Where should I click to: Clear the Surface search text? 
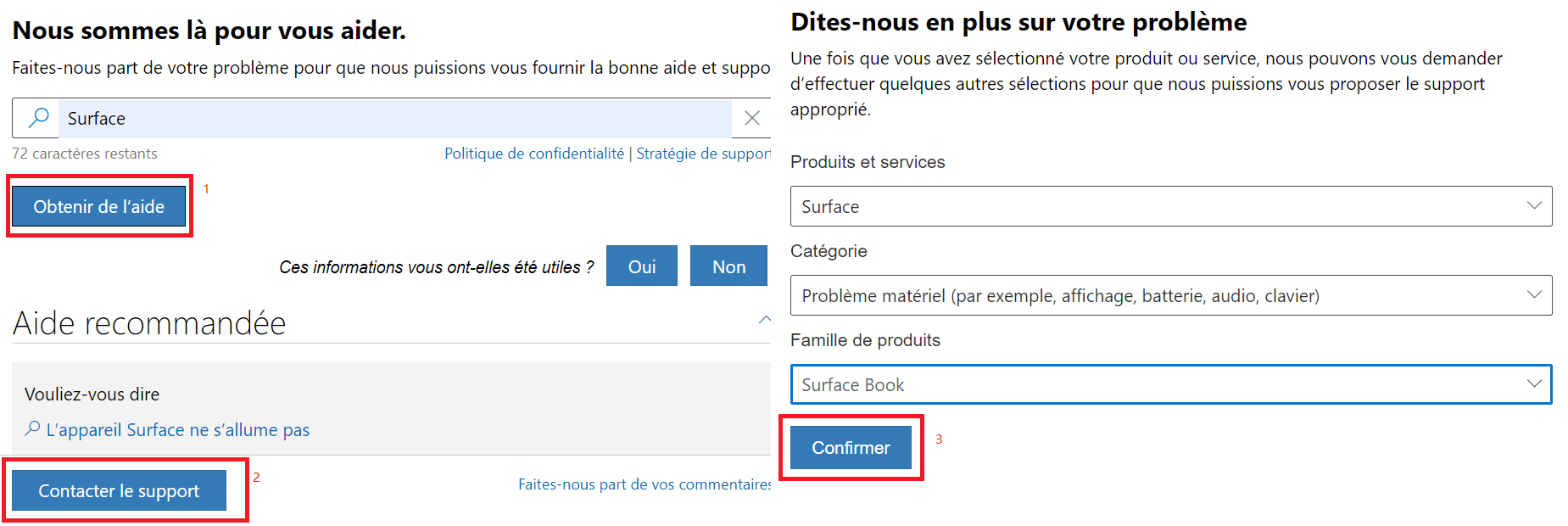(751, 118)
